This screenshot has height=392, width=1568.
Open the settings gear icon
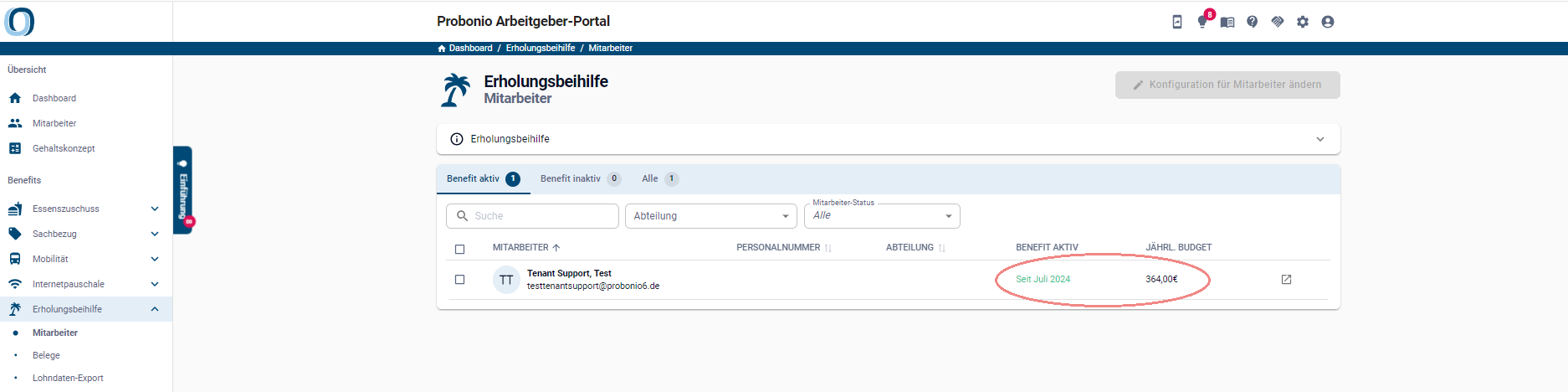pyautogui.click(x=1303, y=22)
